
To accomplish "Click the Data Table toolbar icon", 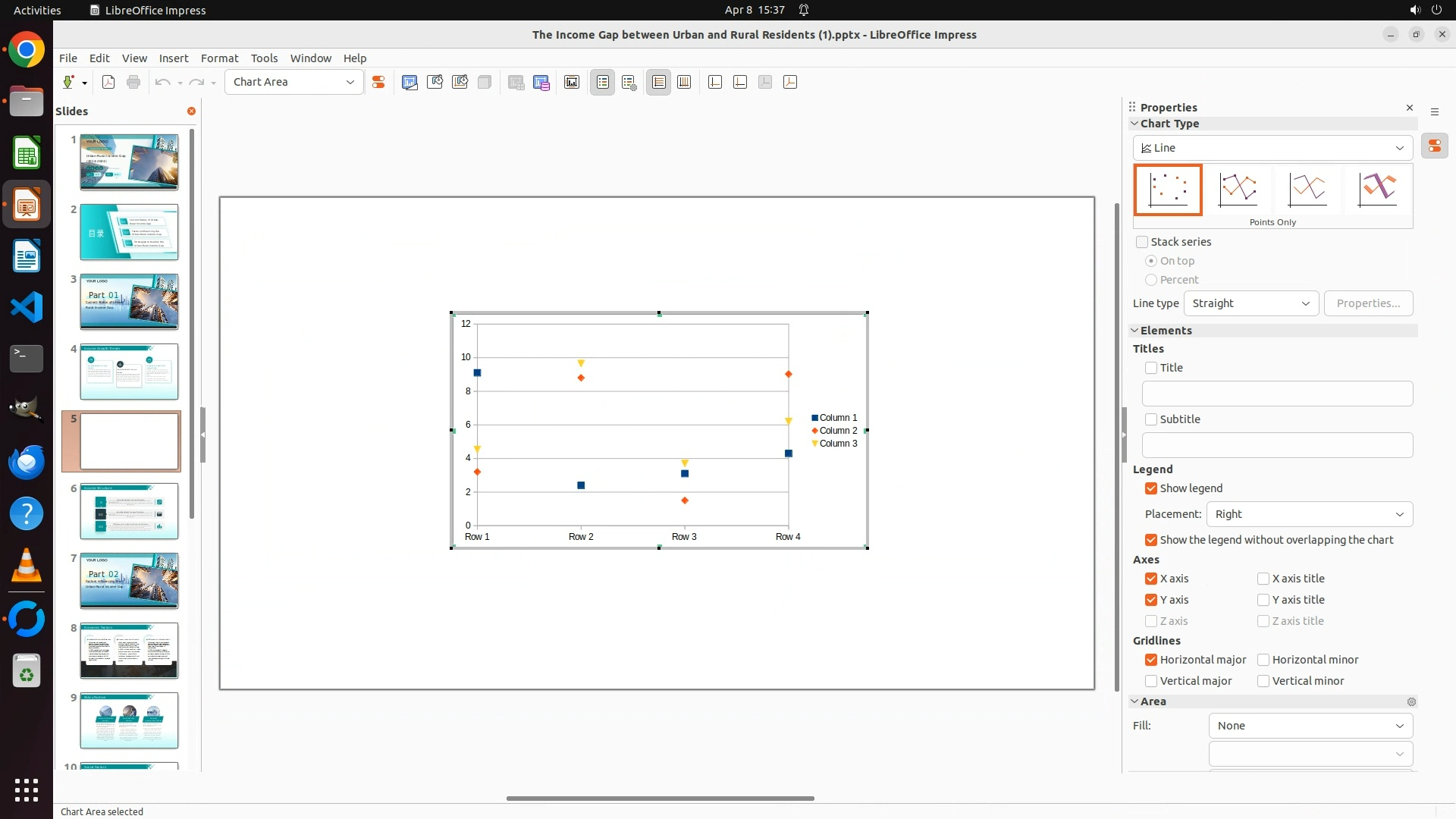I will (x=541, y=83).
